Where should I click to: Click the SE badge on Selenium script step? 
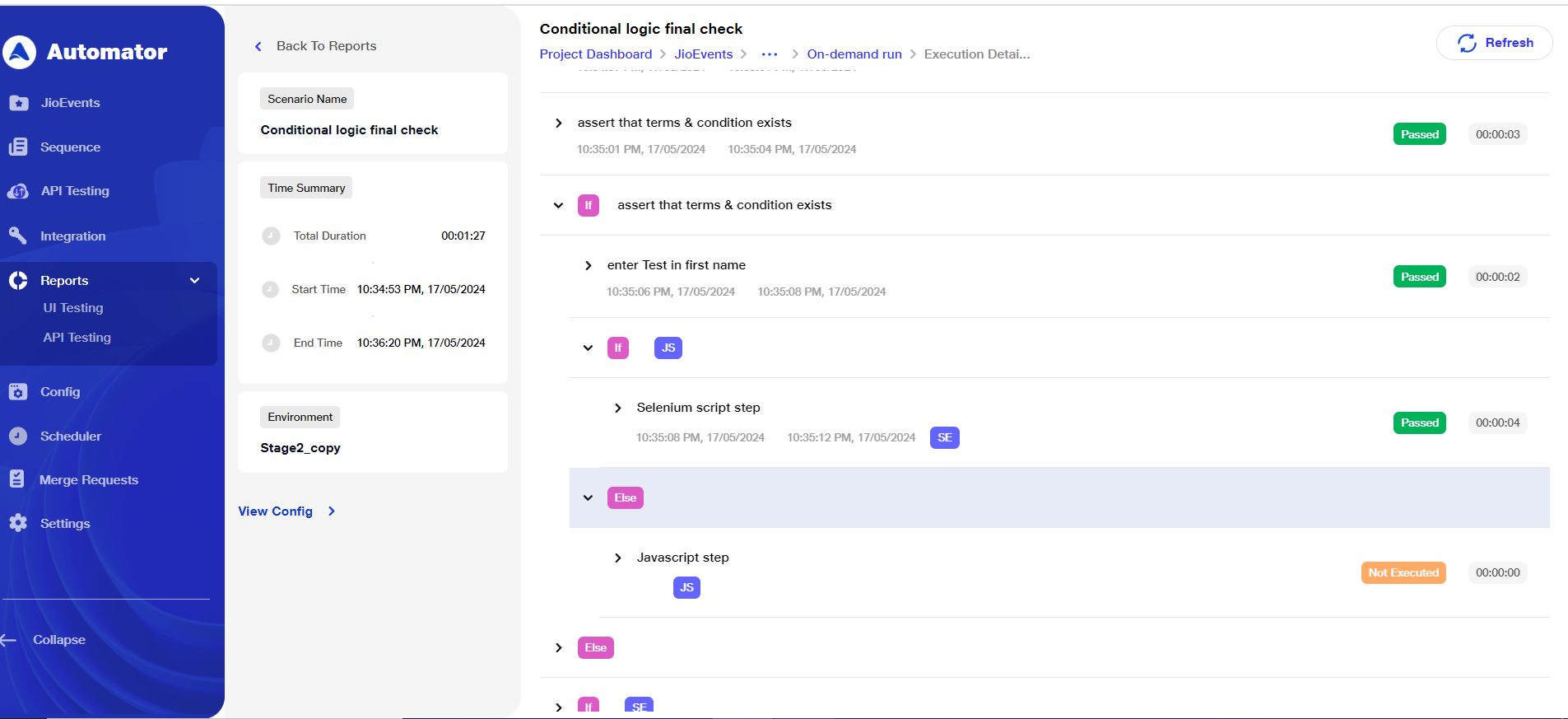click(x=945, y=437)
